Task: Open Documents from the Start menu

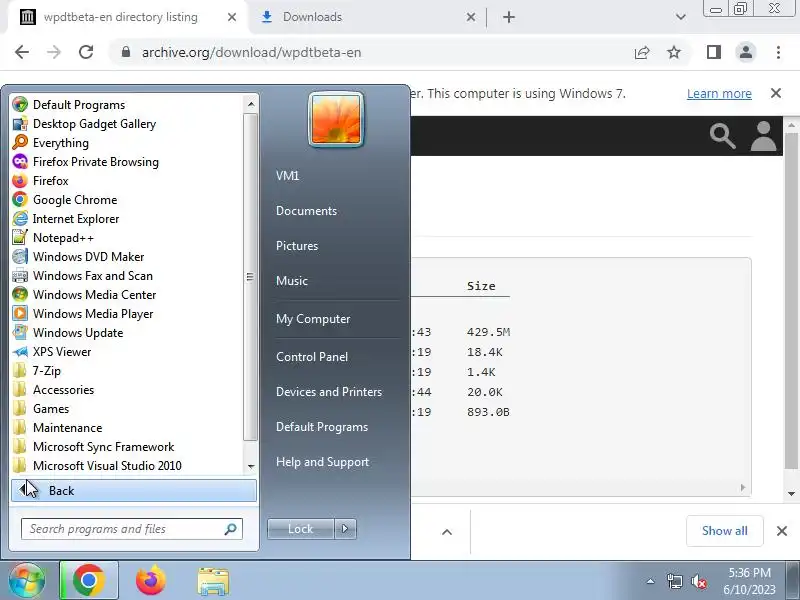Action: click(306, 211)
